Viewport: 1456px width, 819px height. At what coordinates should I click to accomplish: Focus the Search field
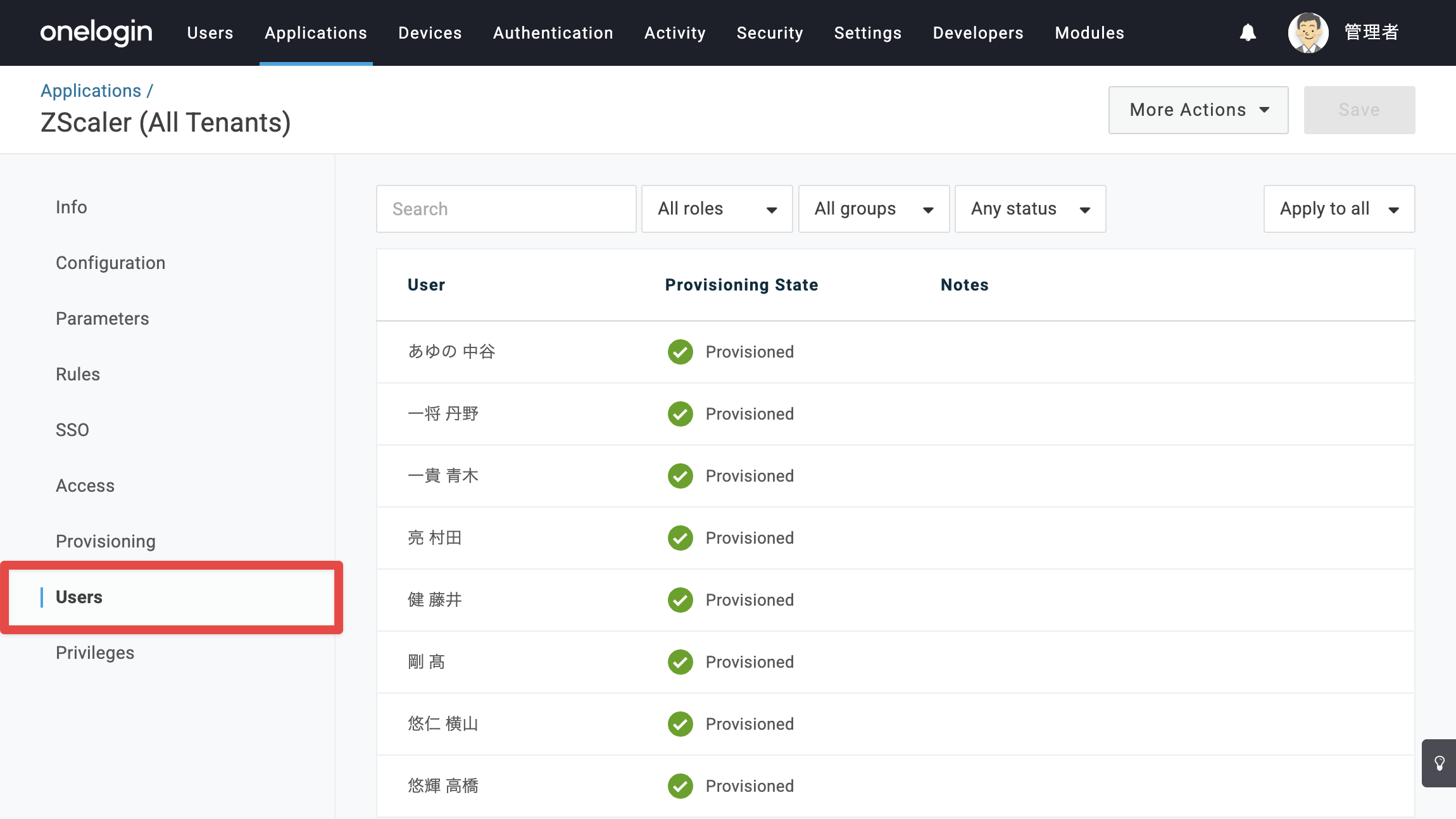(x=506, y=209)
